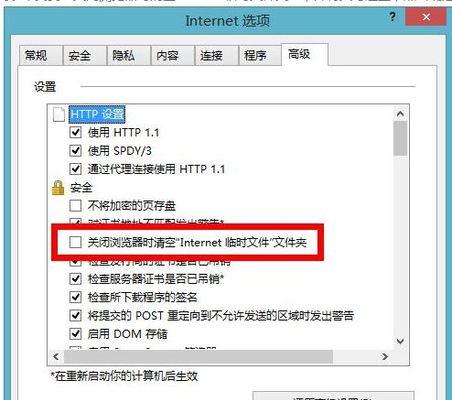Click the vertical scrollbar thumb

click(x=400, y=138)
